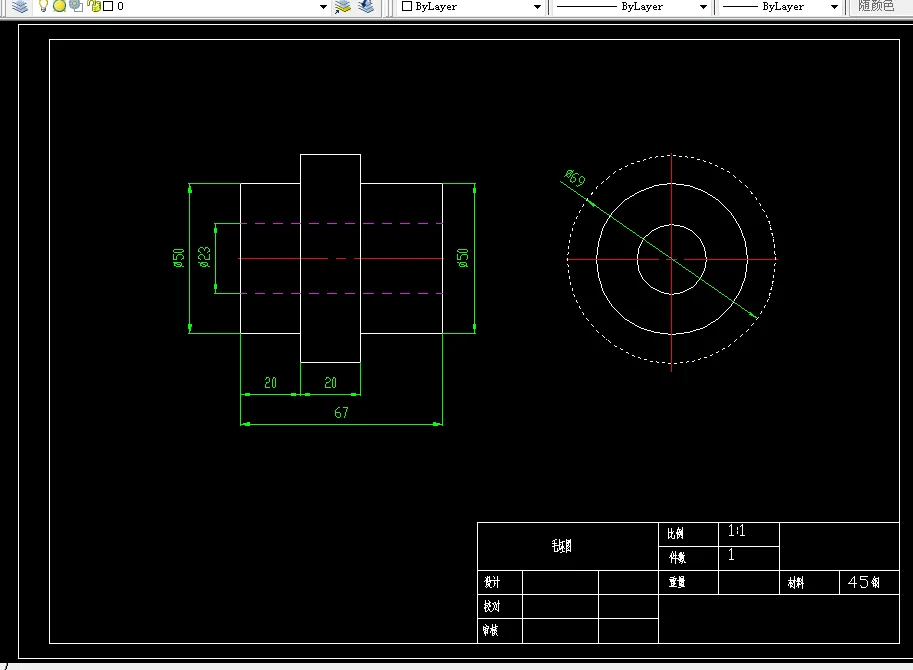Click the layer 0 color swatch
913x670 pixels.
pos(108,6)
